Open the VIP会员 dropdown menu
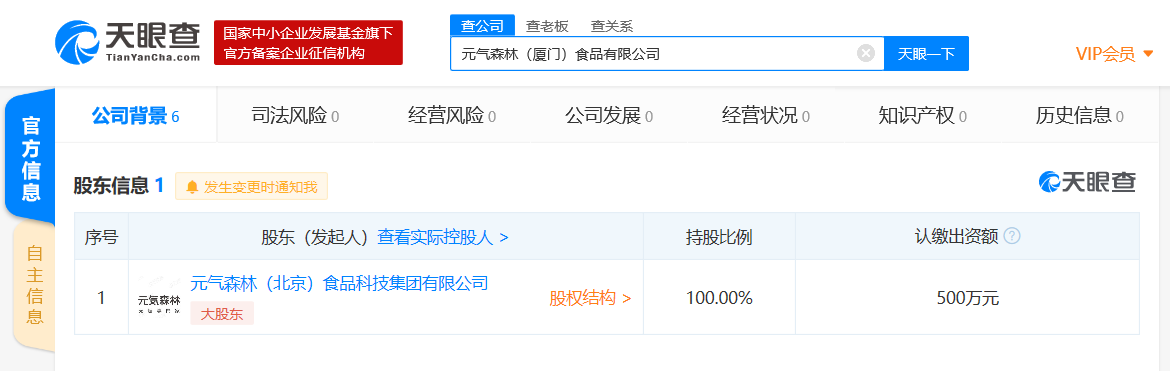 click(1114, 54)
